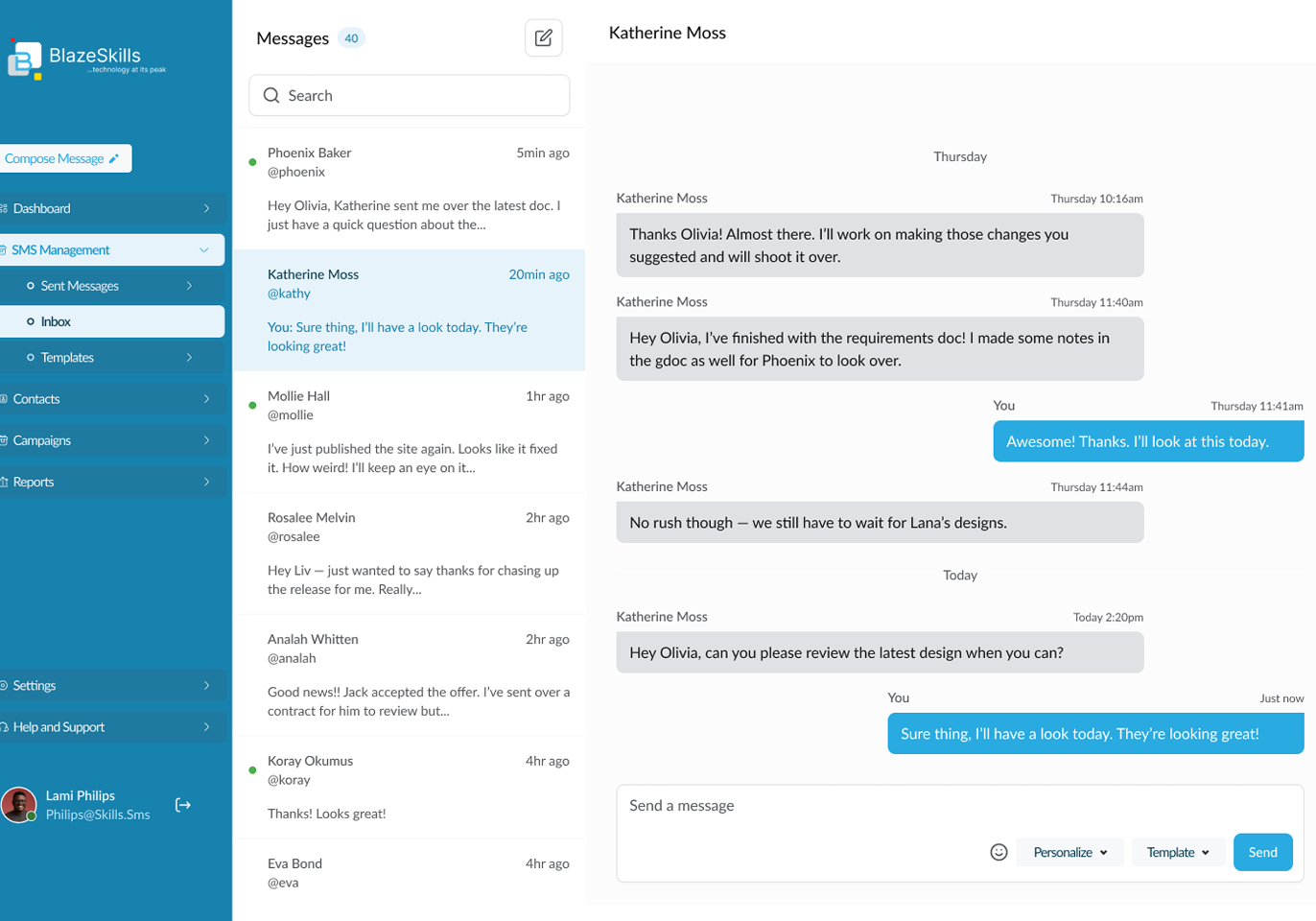Viewport: 1316px width, 921px height.
Task: Click the circle bullet next to Templates
Action: tap(31, 358)
